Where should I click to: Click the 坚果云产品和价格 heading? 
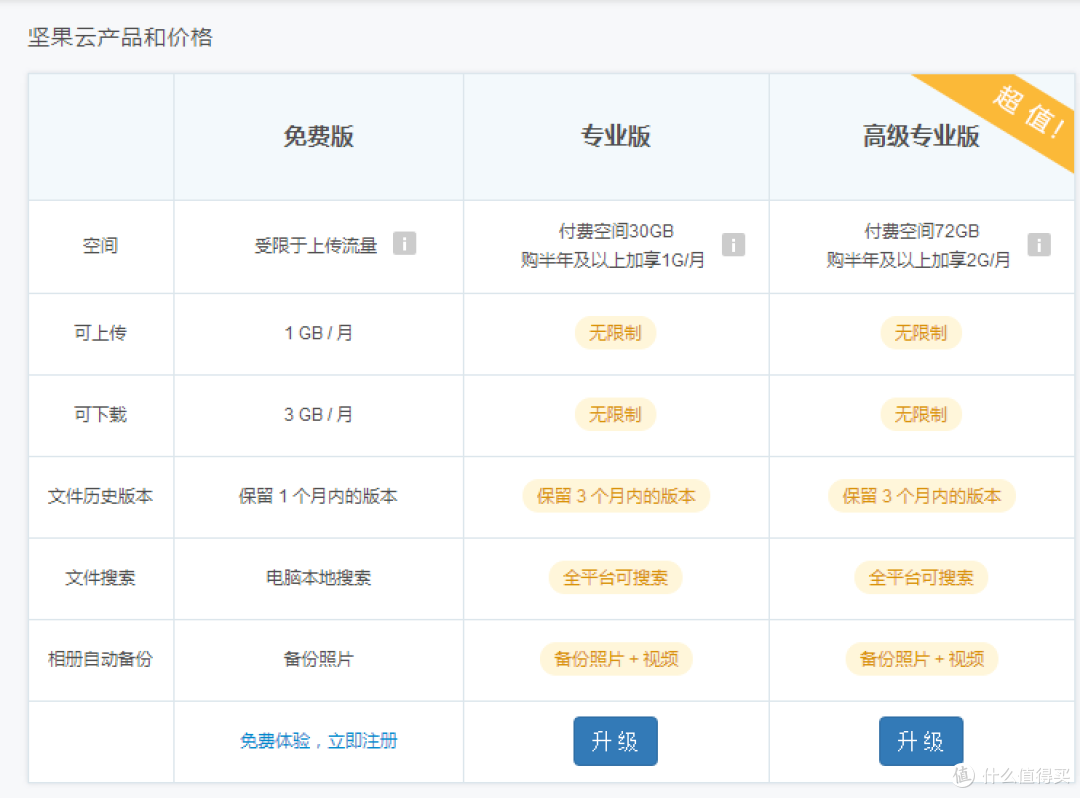pyautogui.click(x=121, y=37)
